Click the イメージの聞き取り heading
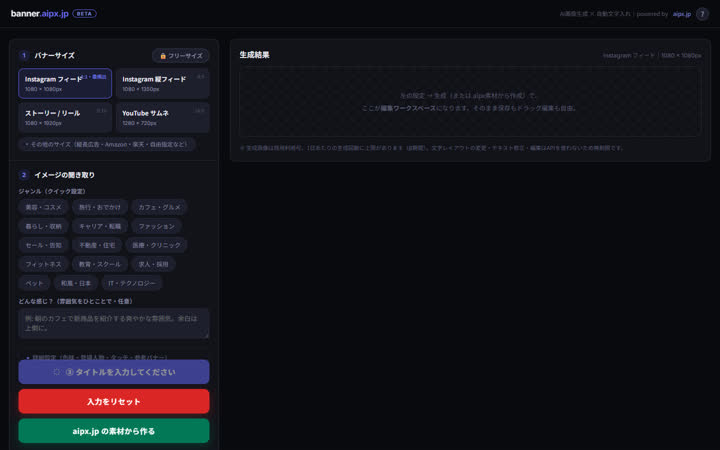This screenshot has height=450, width=720. click(65, 175)
